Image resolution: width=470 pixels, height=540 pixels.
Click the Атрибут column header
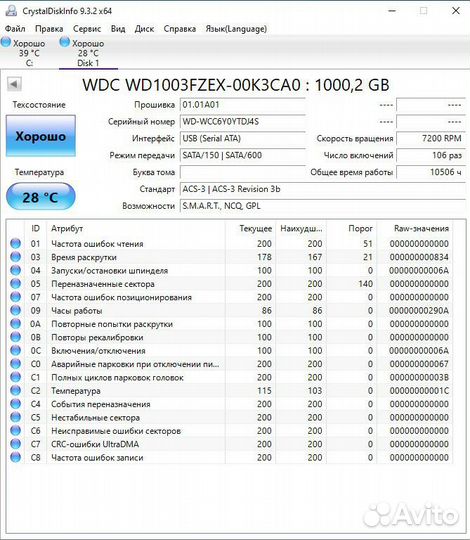136,228
